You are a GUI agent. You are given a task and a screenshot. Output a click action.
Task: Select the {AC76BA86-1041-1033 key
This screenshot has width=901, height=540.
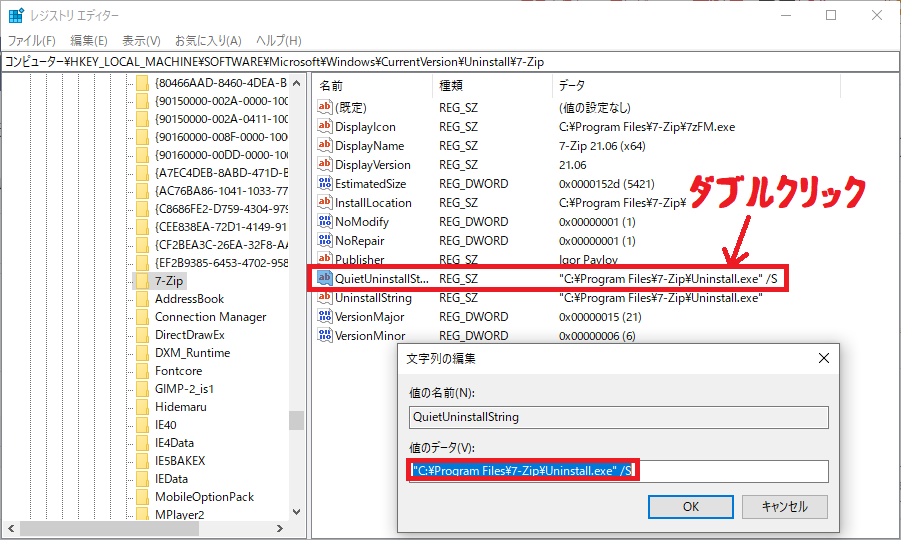[221, 191]
